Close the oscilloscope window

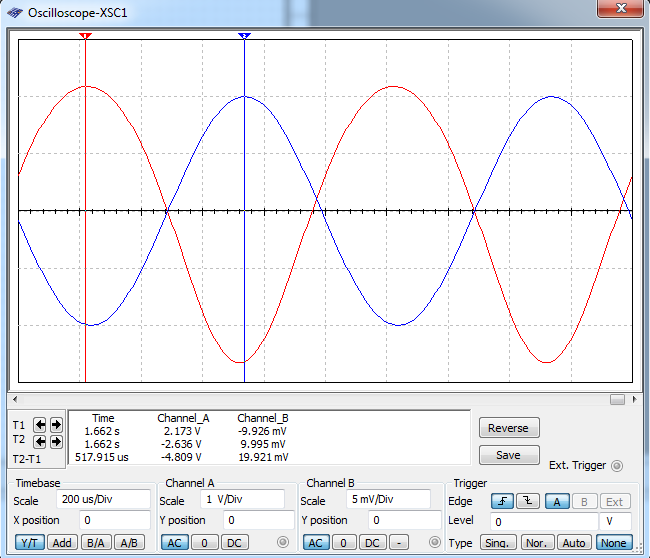click(620, 8)
